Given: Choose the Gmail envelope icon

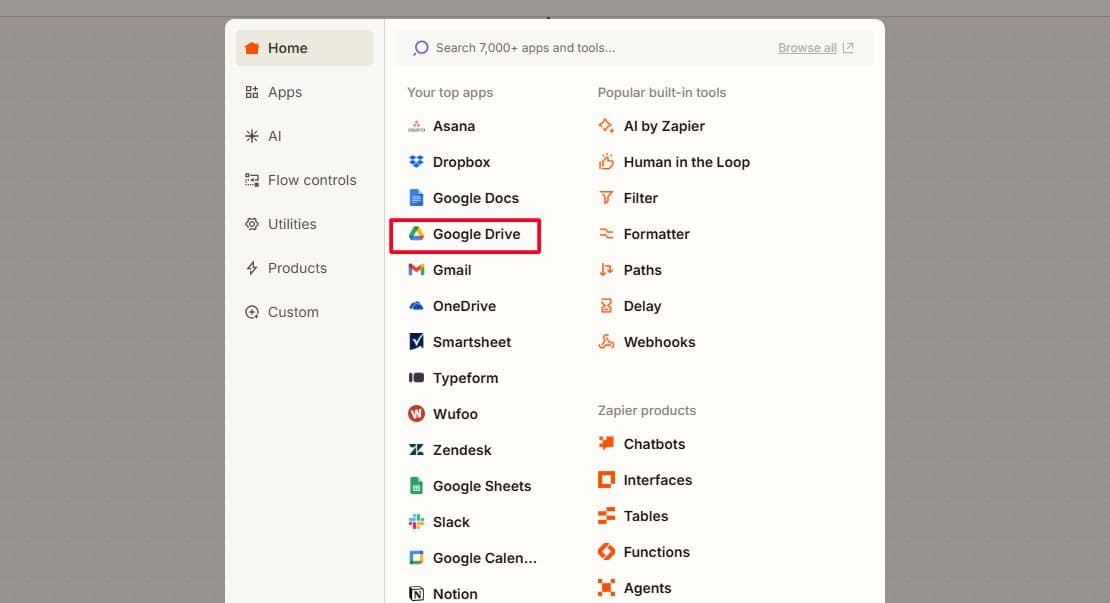Looking at the screenshot, I should click(416, 270).
